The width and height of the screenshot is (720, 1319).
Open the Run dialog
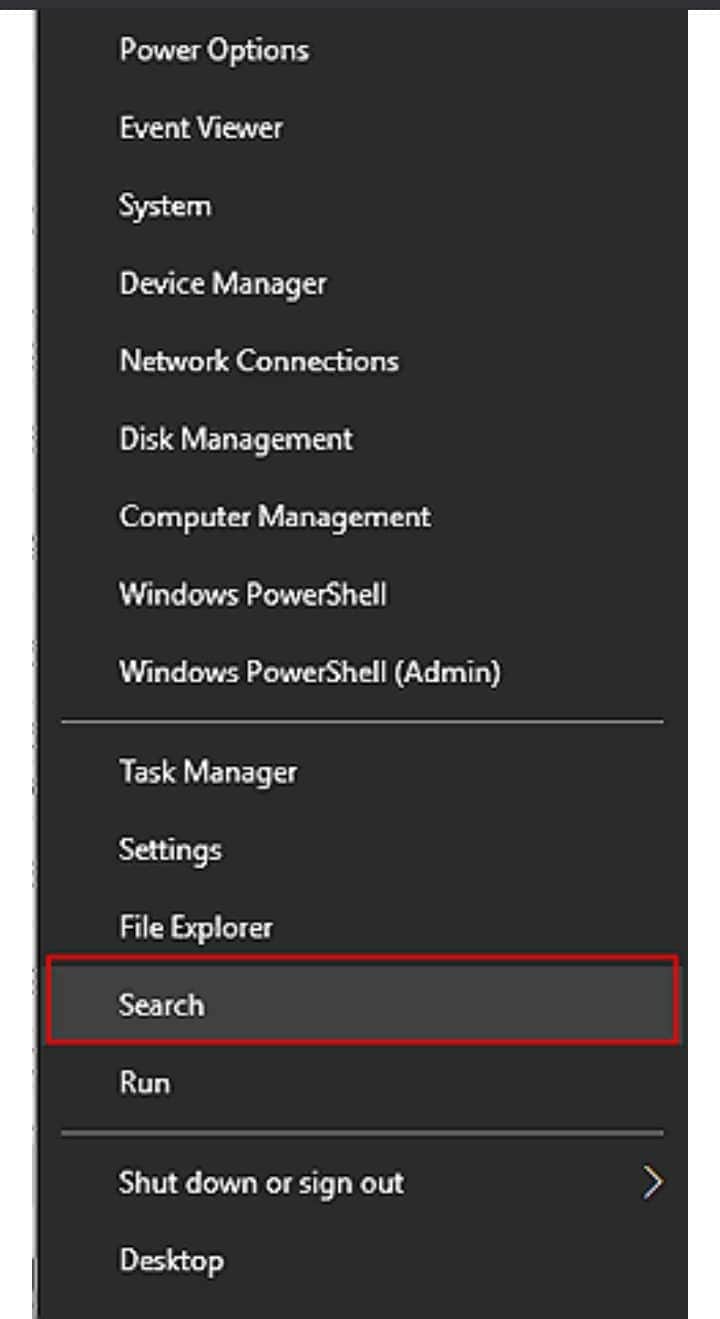click(x=145, y=1082)
